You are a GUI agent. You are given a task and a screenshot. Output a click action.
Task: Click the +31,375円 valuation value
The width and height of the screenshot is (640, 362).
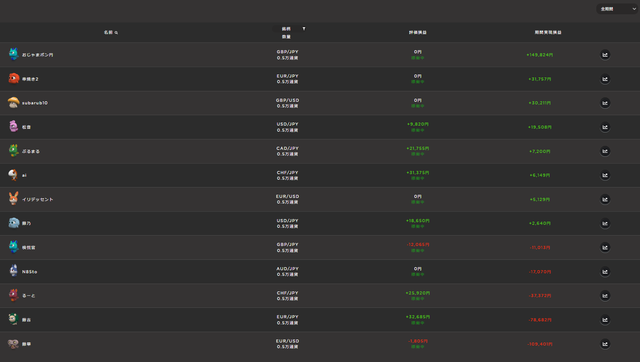pyautogui.click(x=418, y=172)
